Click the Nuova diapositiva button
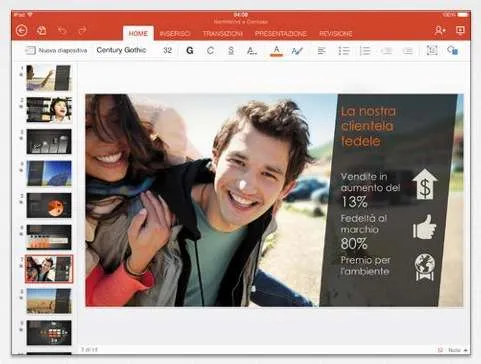This screenshot has width=481, height=364. pyautogui.click(x=56, y=51)
